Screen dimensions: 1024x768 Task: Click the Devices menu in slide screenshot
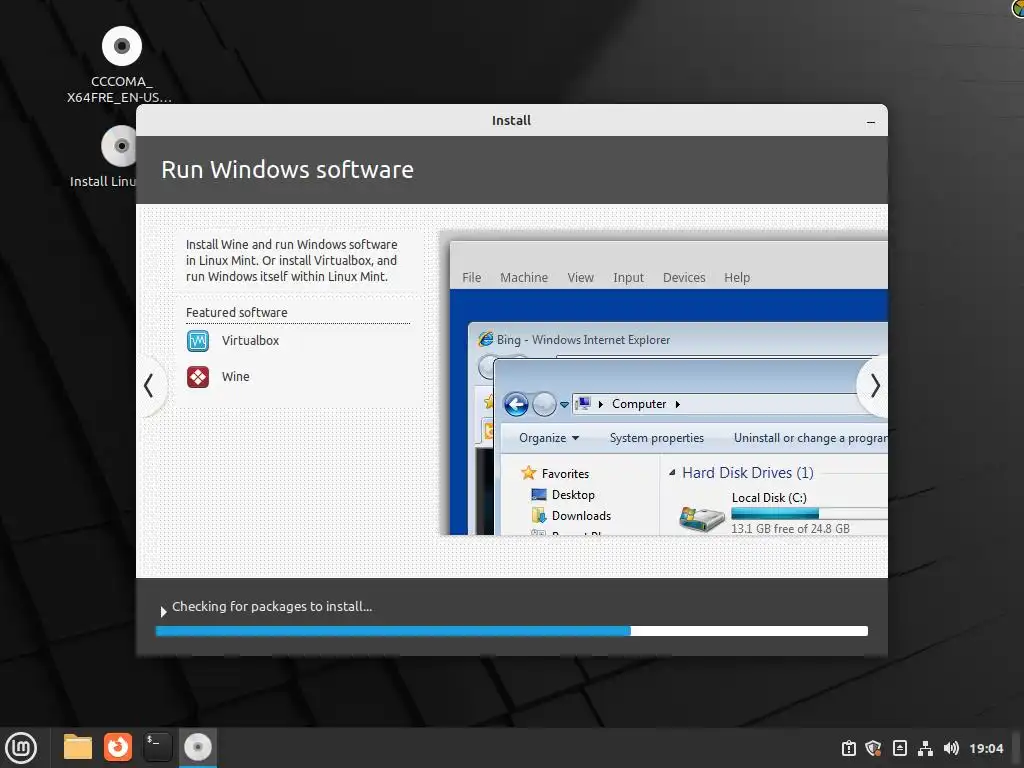click(684, 278)
